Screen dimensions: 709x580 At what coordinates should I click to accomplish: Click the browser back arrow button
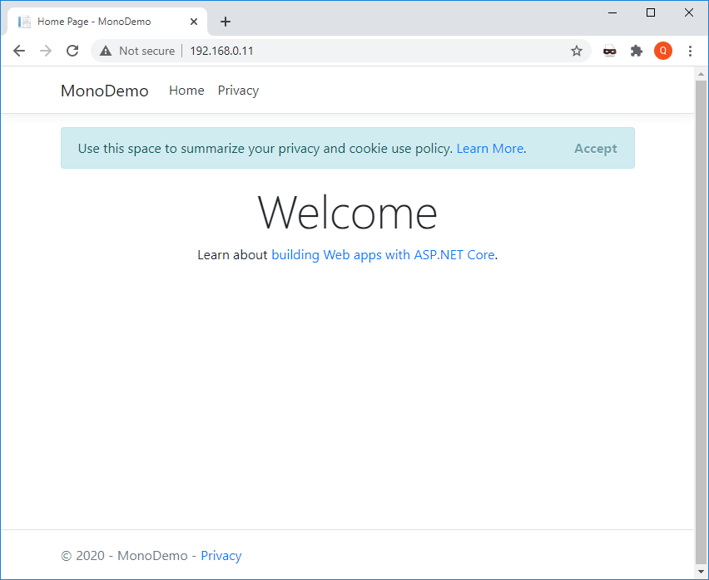point(19,51)
